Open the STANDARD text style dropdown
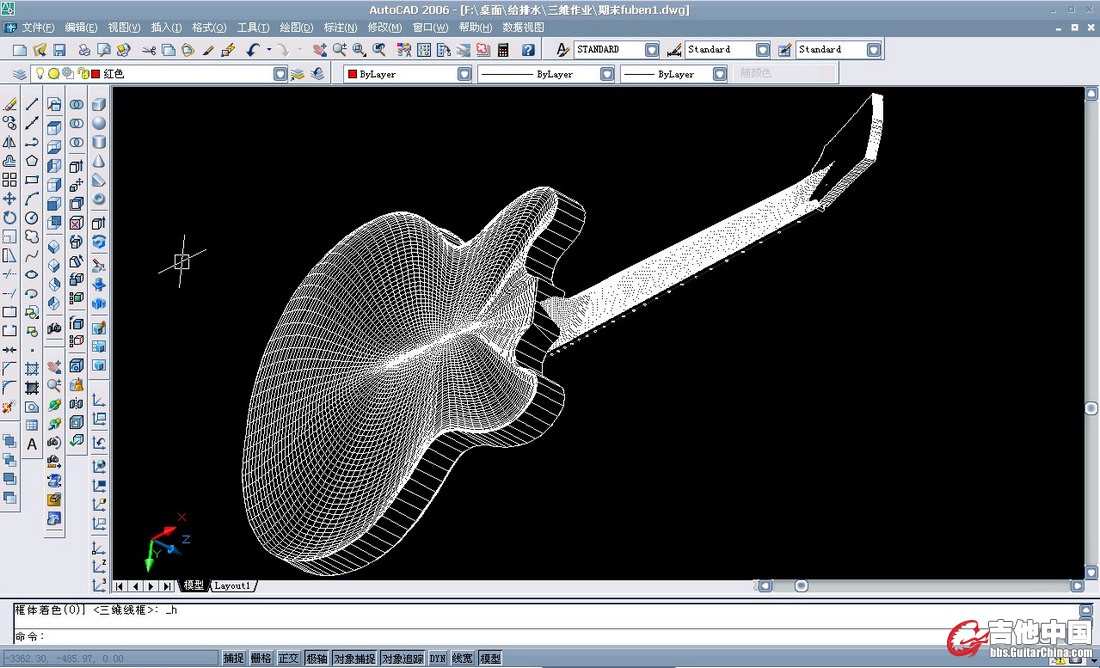Screen dimensions: 1100x668 click(652, 50)
